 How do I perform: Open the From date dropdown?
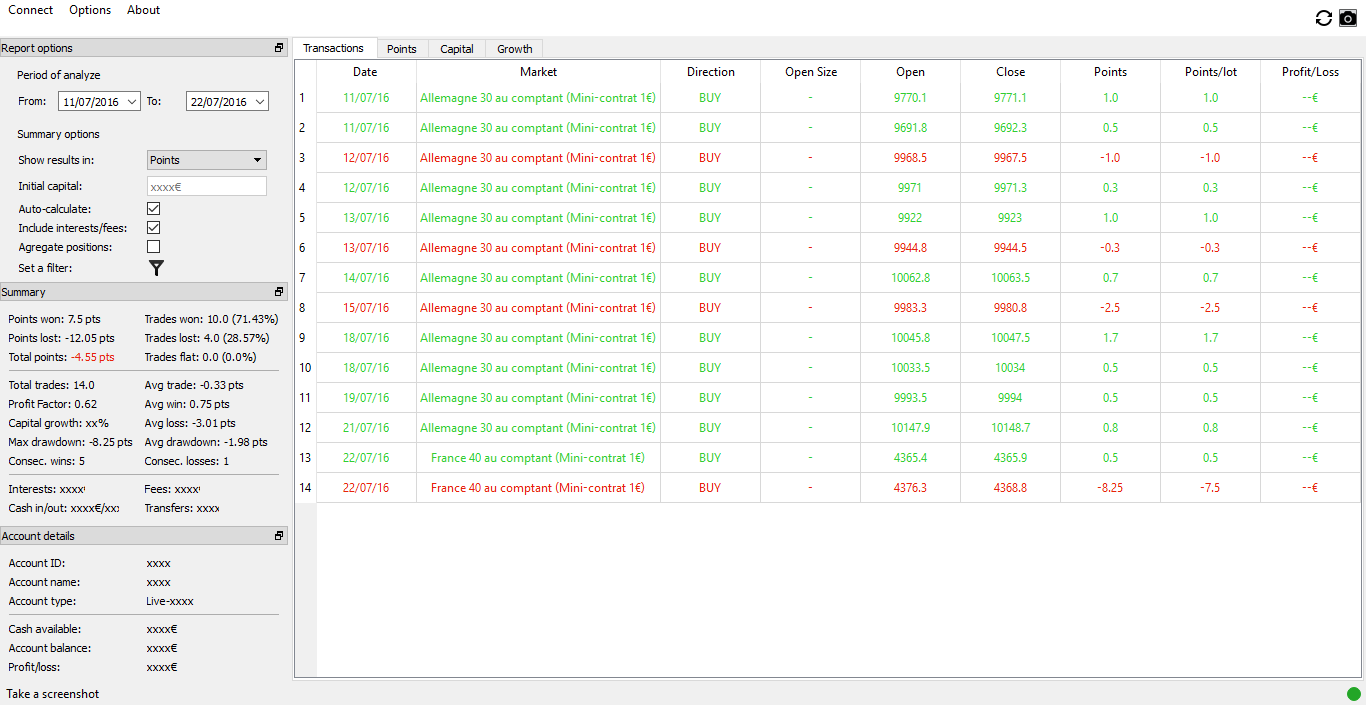pyautogui.click(x=133, y=102)
